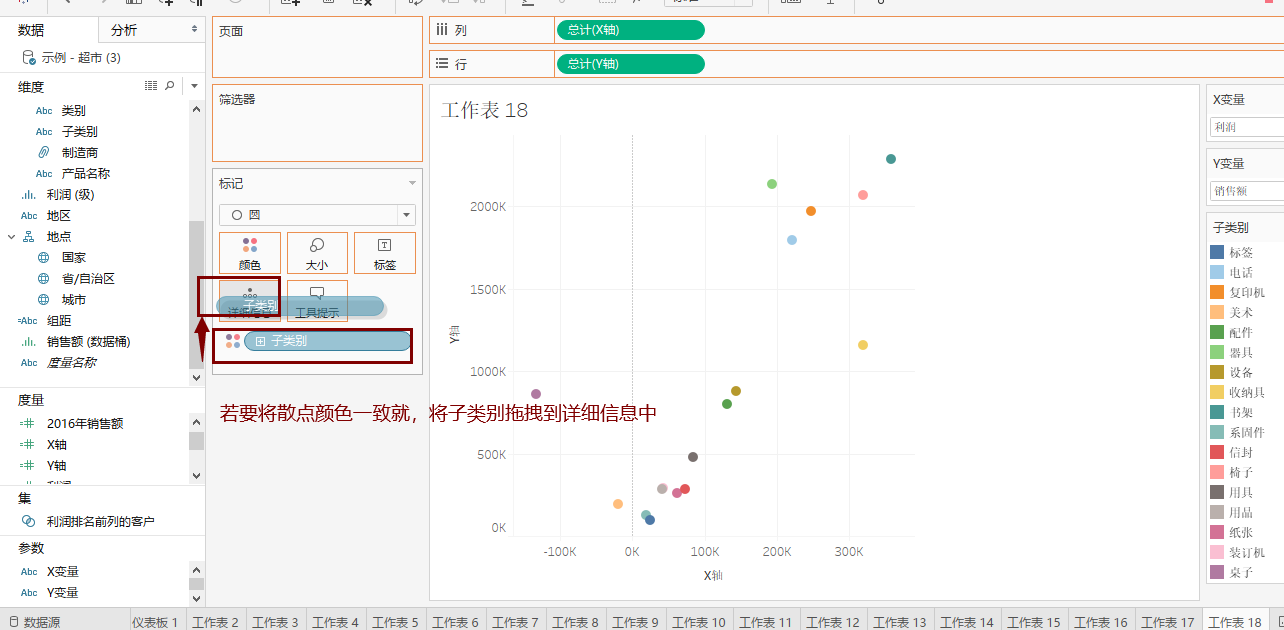The image size is (1284, 630).
Task: Open the 大小 size mark card
Action: (x=317, y=253)
